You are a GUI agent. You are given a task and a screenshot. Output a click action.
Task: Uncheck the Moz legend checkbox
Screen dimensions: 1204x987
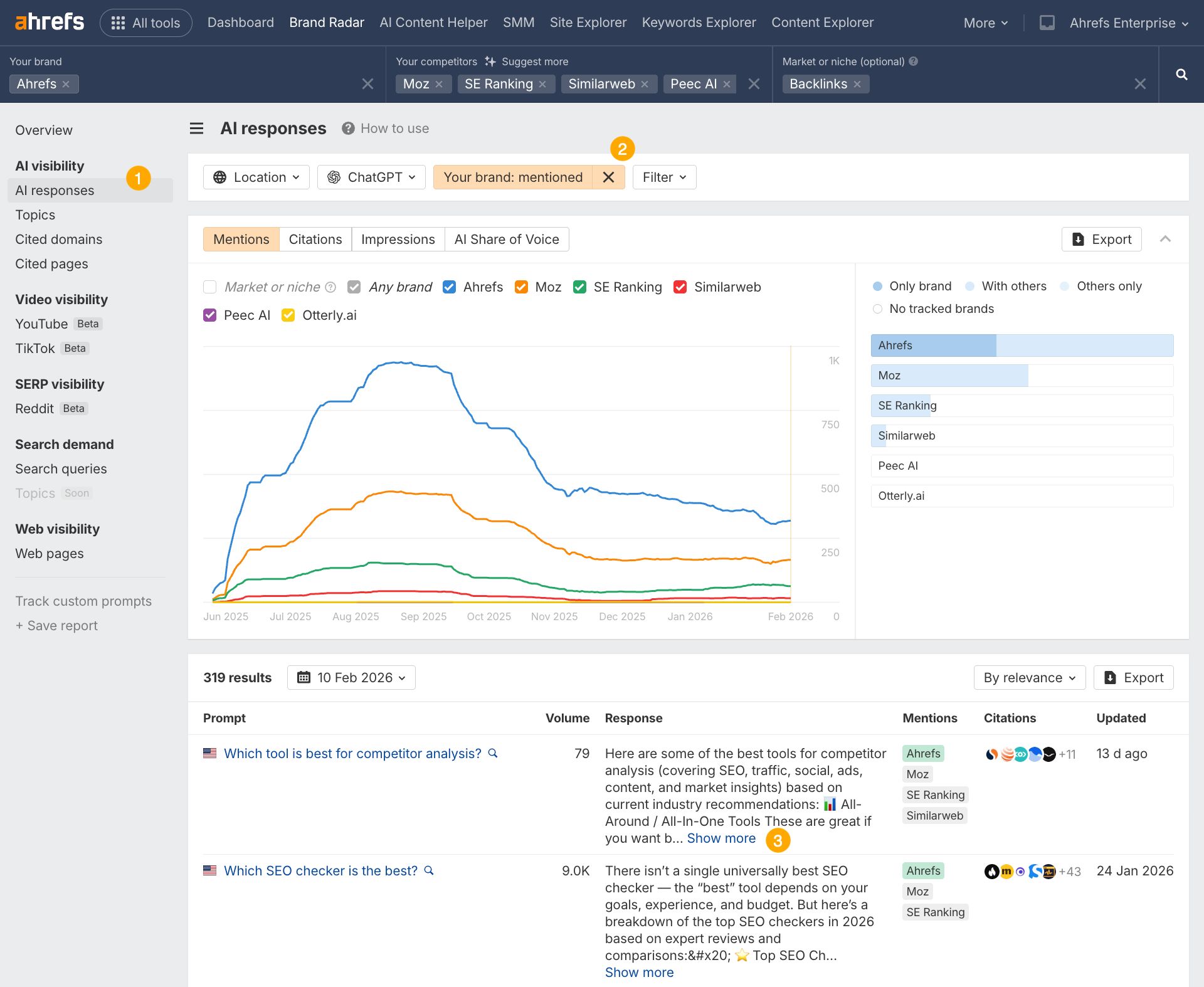(521, 287)
